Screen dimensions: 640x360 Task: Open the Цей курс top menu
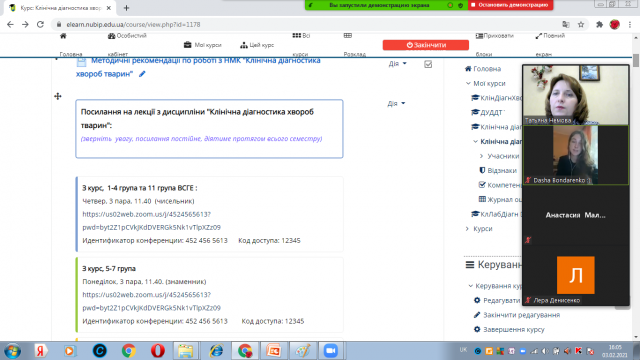(x=257, y=45)
